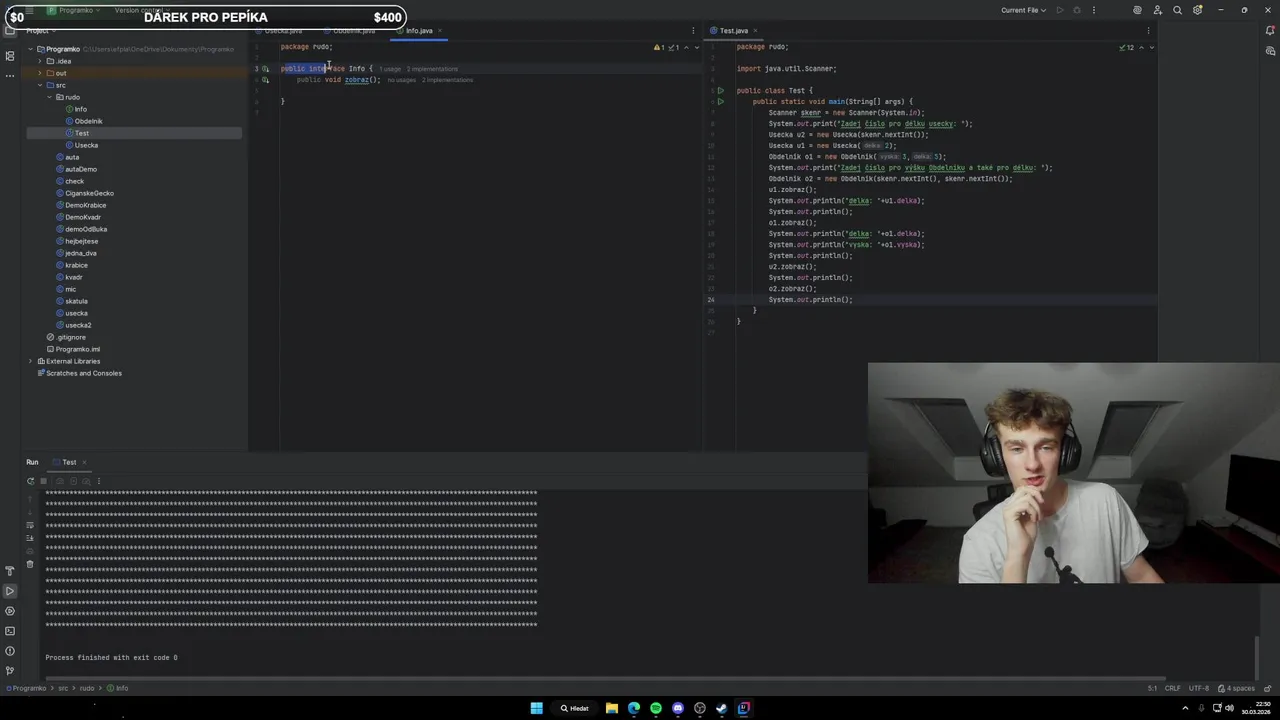Open the Problems tool window icon
Screen dimensions: 1280x720
coord(10,651)
